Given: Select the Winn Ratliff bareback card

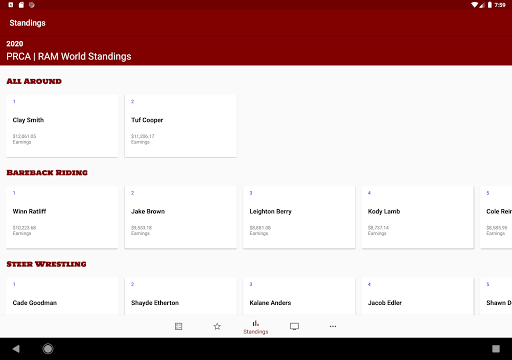Looking at the screenshot, I should point(62,217).
